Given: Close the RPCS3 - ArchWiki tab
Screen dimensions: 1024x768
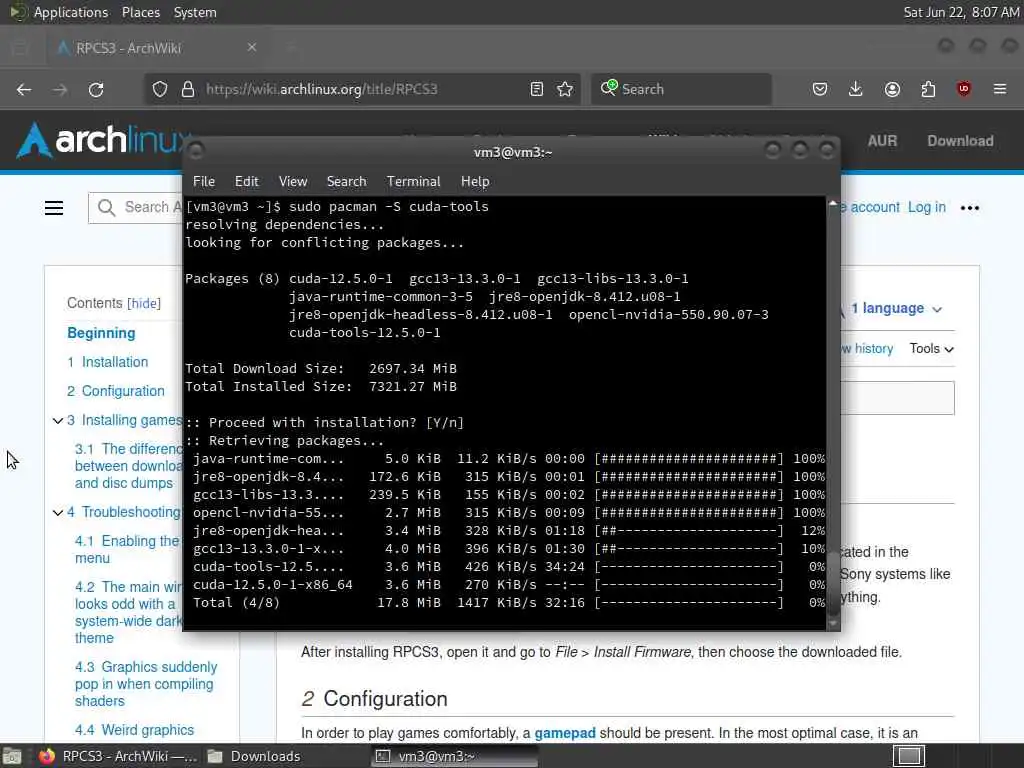Looking at the screenshot, I should [x=252, y=48].
